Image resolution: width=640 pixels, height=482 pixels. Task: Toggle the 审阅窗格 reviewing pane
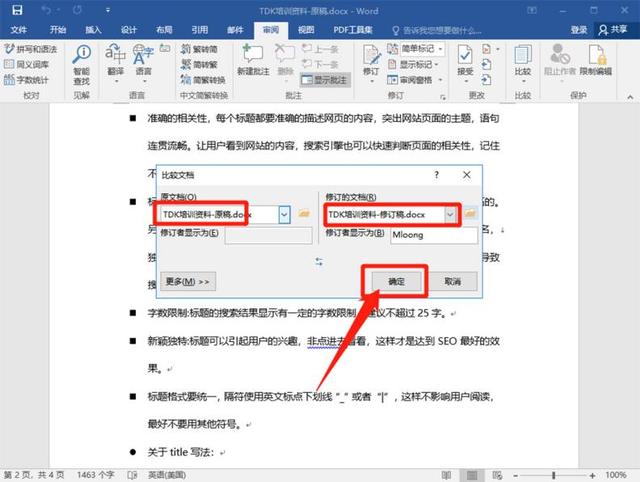[410, 80]
